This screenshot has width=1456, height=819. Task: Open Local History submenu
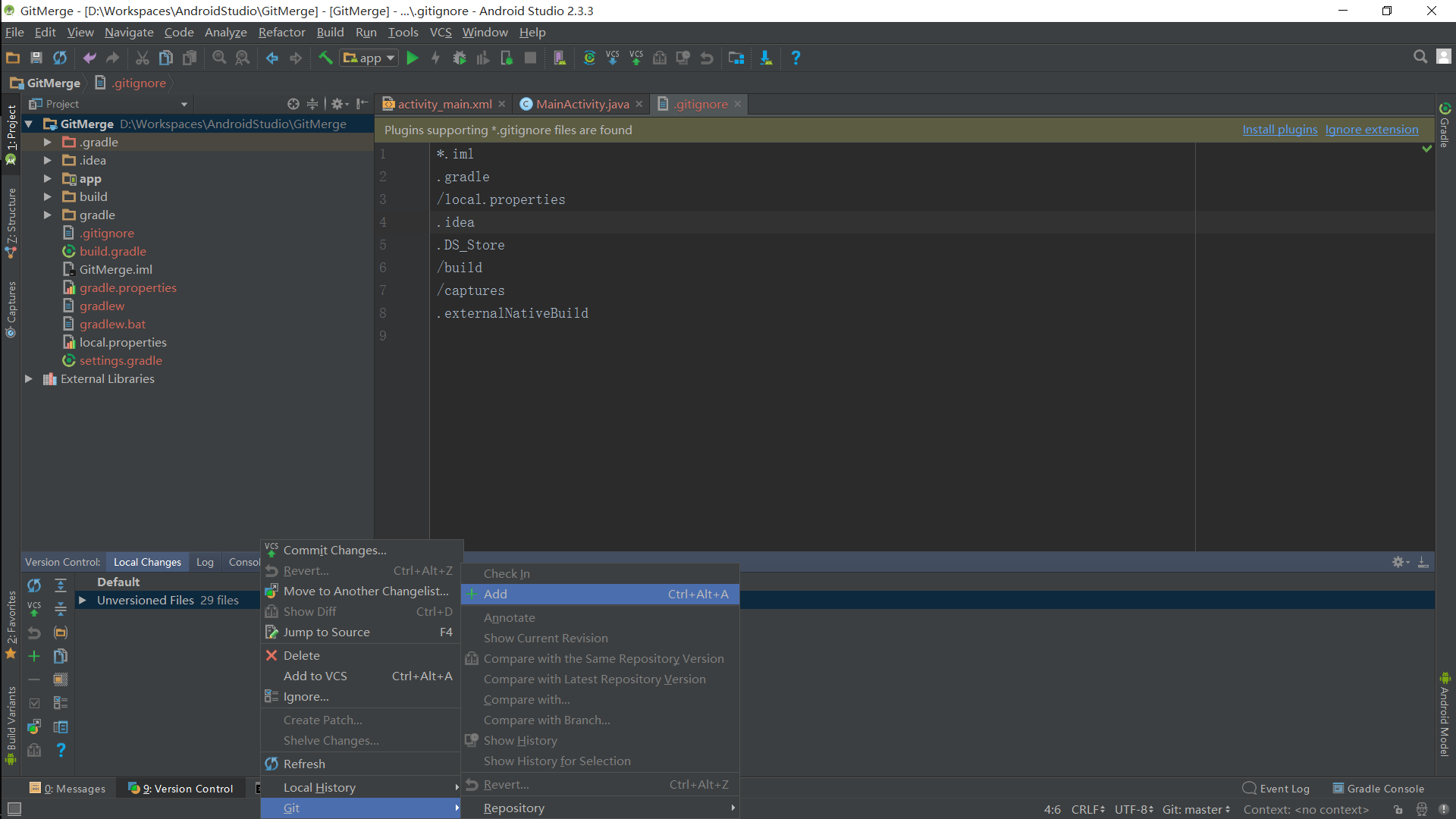click(362, 788)
